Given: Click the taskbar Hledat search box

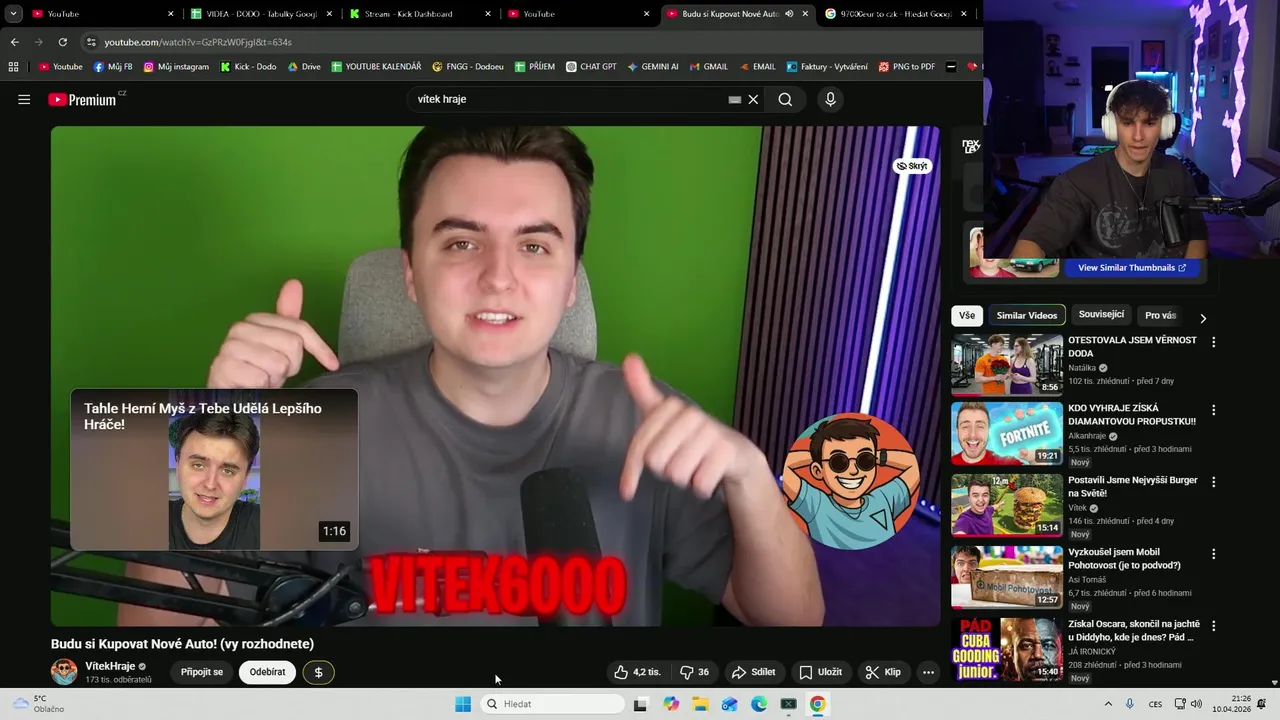Looking at the screenshot, I should point(553,704).
